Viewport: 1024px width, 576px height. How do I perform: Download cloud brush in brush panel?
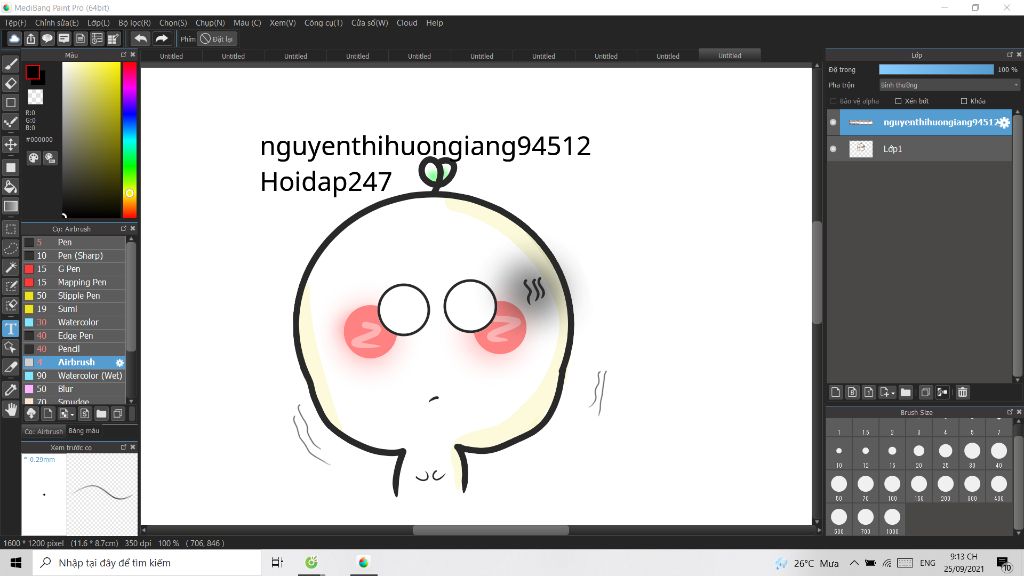31,413
